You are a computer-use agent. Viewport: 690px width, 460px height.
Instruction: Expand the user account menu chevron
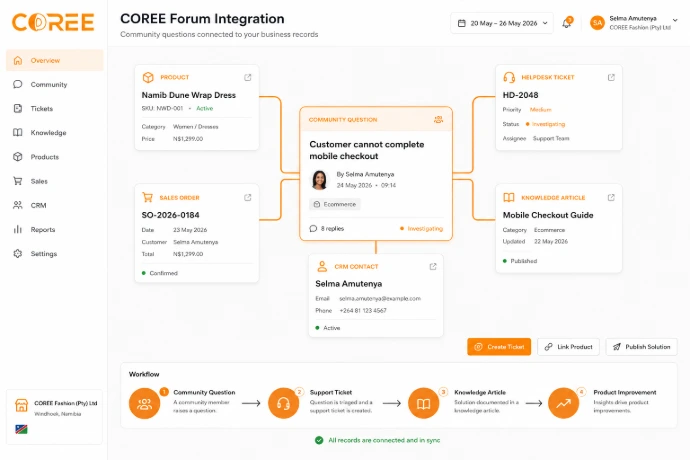coord(675,20)
